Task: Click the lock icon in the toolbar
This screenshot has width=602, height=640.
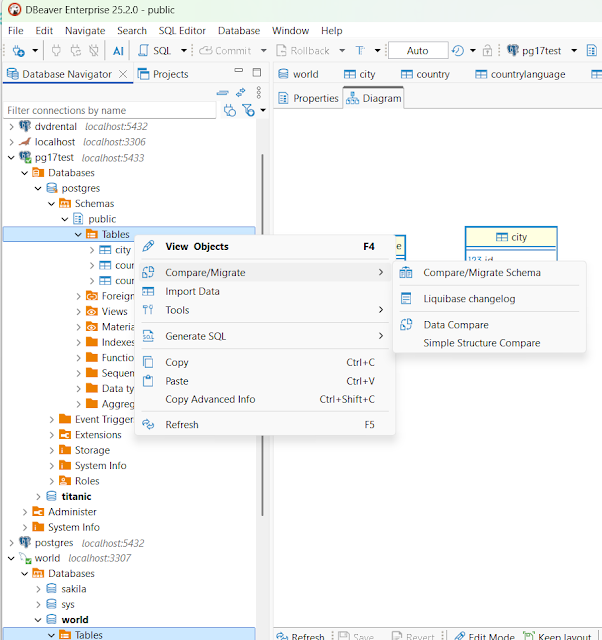Action: click(487, 51)
